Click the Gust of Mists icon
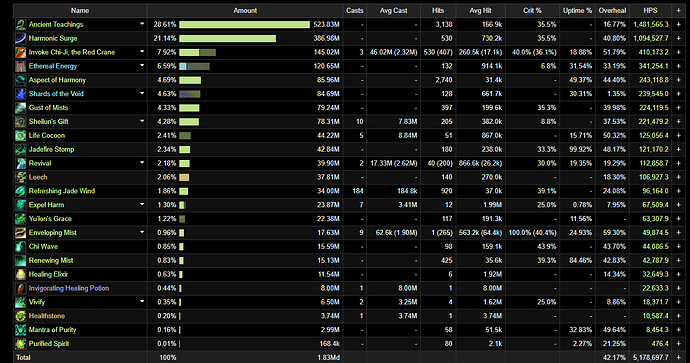The height and width of the screenshot is (363, 690). coord(21,108)
